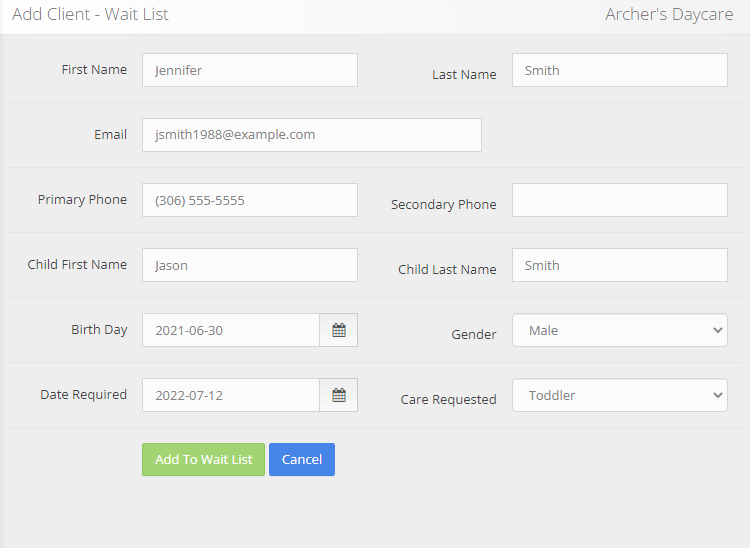Open the Date Required calendar picker
Viewport: 750px width, 548px height.
tap(338, 395)
